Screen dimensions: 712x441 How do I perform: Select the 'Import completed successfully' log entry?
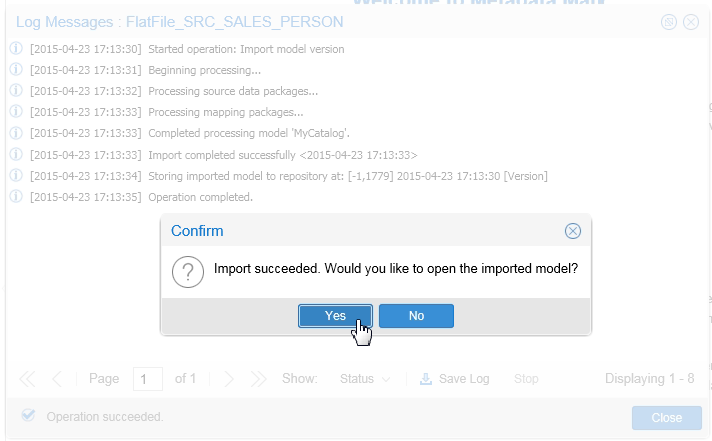click(x=282, y=155)
